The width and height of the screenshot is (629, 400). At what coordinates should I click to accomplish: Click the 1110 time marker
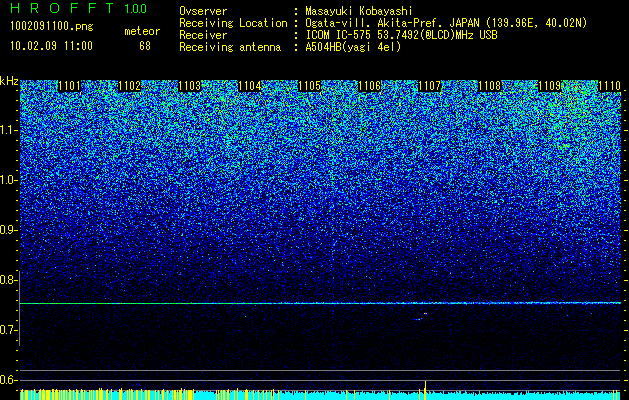(x=609, y=86)
